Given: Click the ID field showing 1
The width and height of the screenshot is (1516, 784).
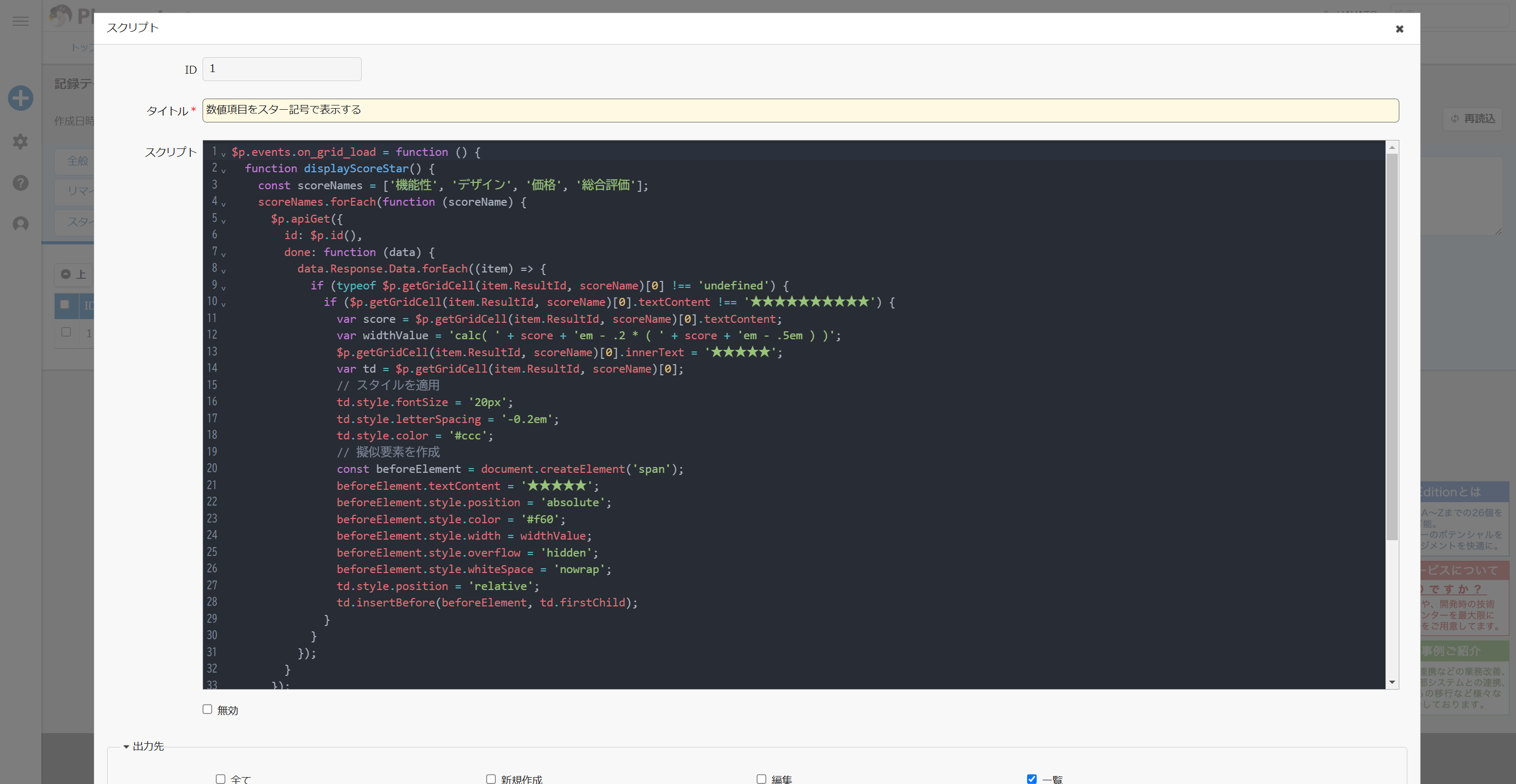Looking at the screenshot, I should click(x=282, y=69).
